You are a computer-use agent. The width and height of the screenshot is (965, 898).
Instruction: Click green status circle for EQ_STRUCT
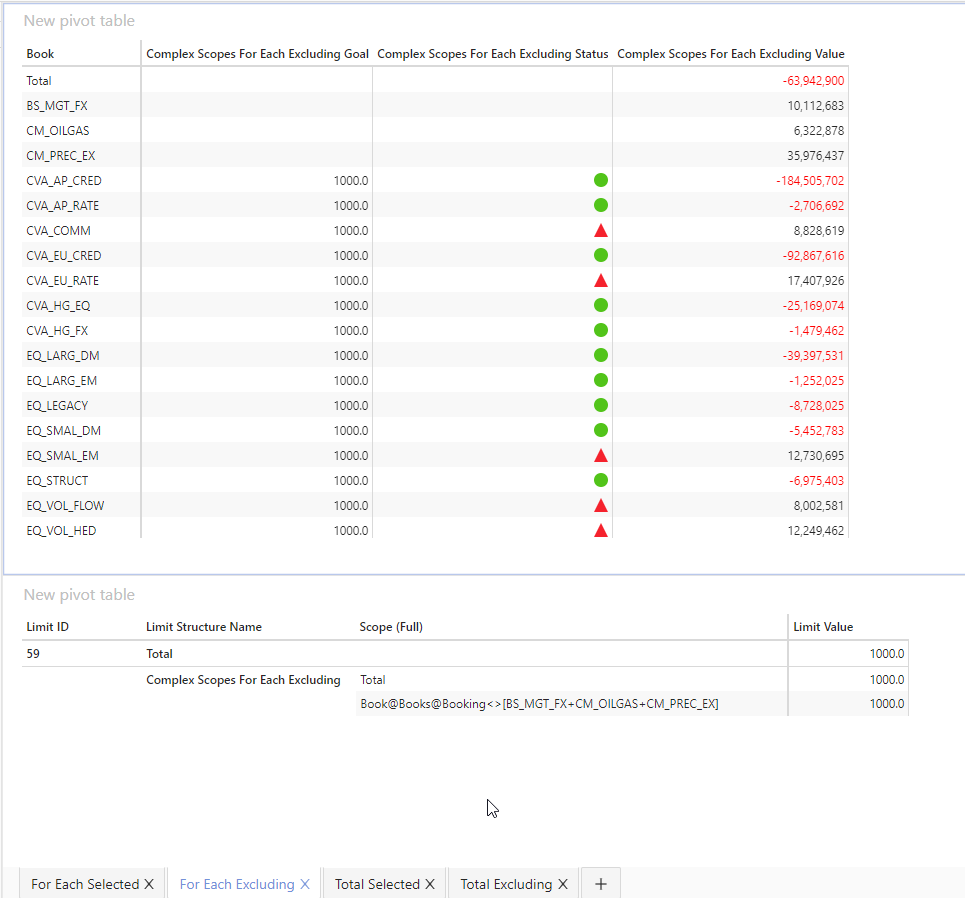click(600, 481)
